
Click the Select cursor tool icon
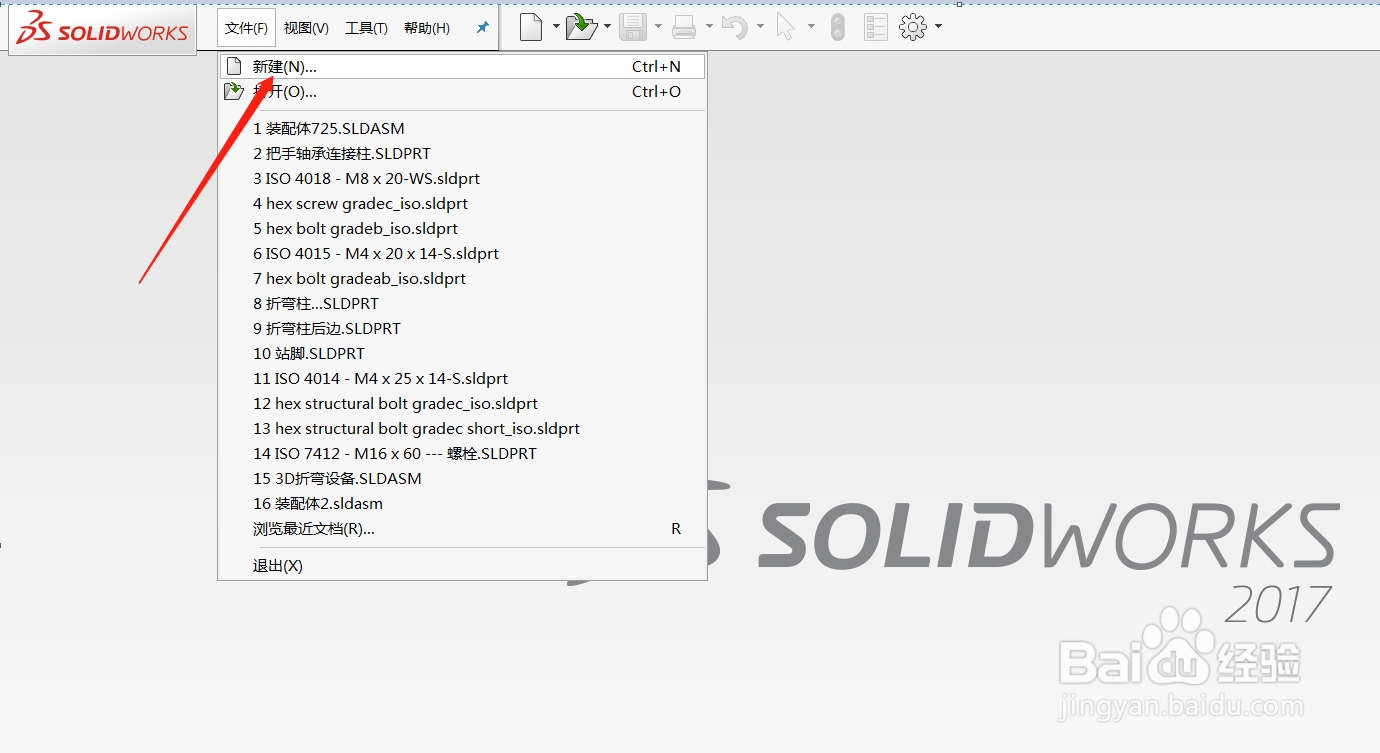point(786,28)
